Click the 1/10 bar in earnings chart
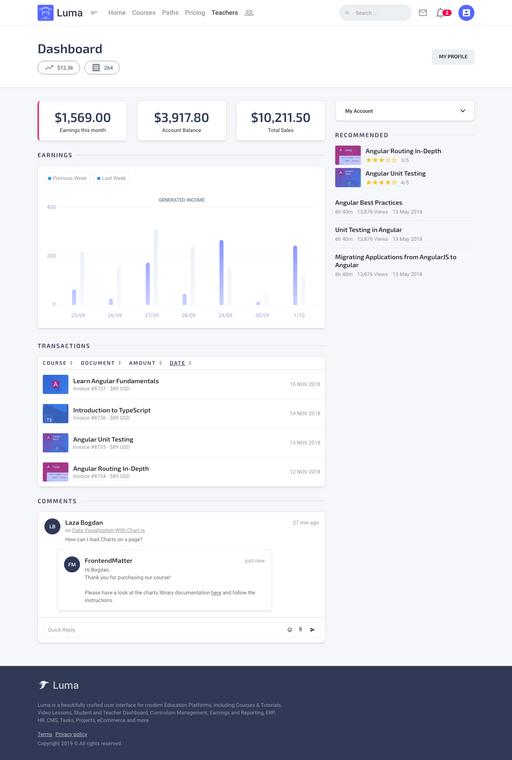The image size is (512, 760). [295, 275]
